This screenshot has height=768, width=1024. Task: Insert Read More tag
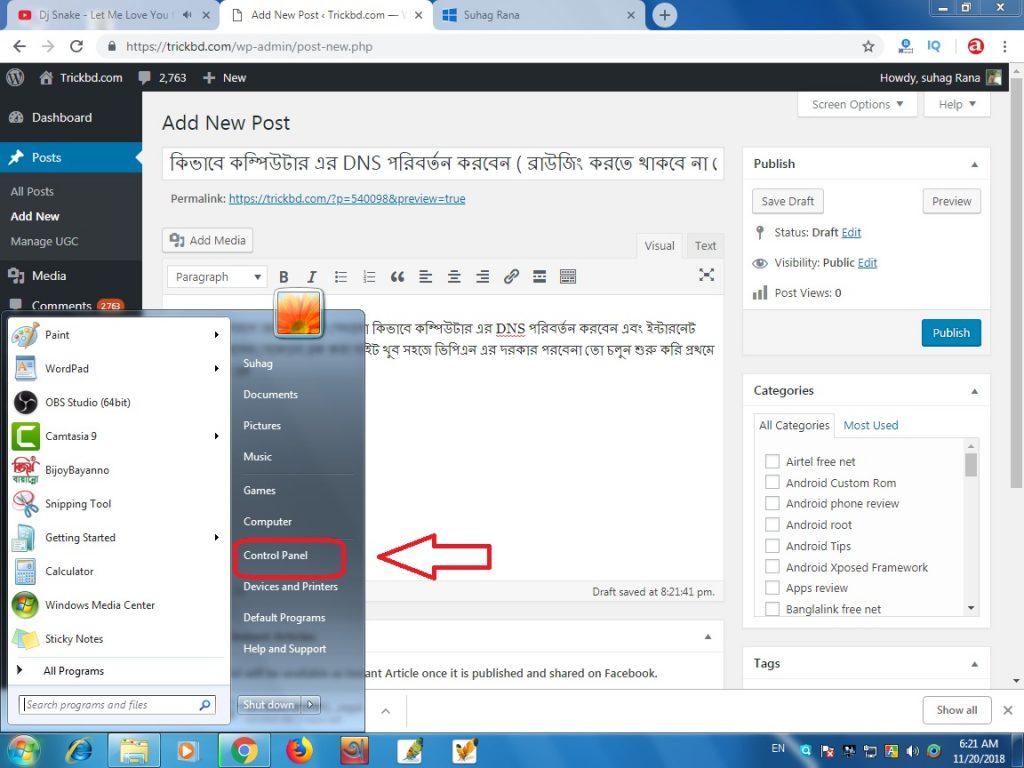pyautogui.click(x=539, y=277)
